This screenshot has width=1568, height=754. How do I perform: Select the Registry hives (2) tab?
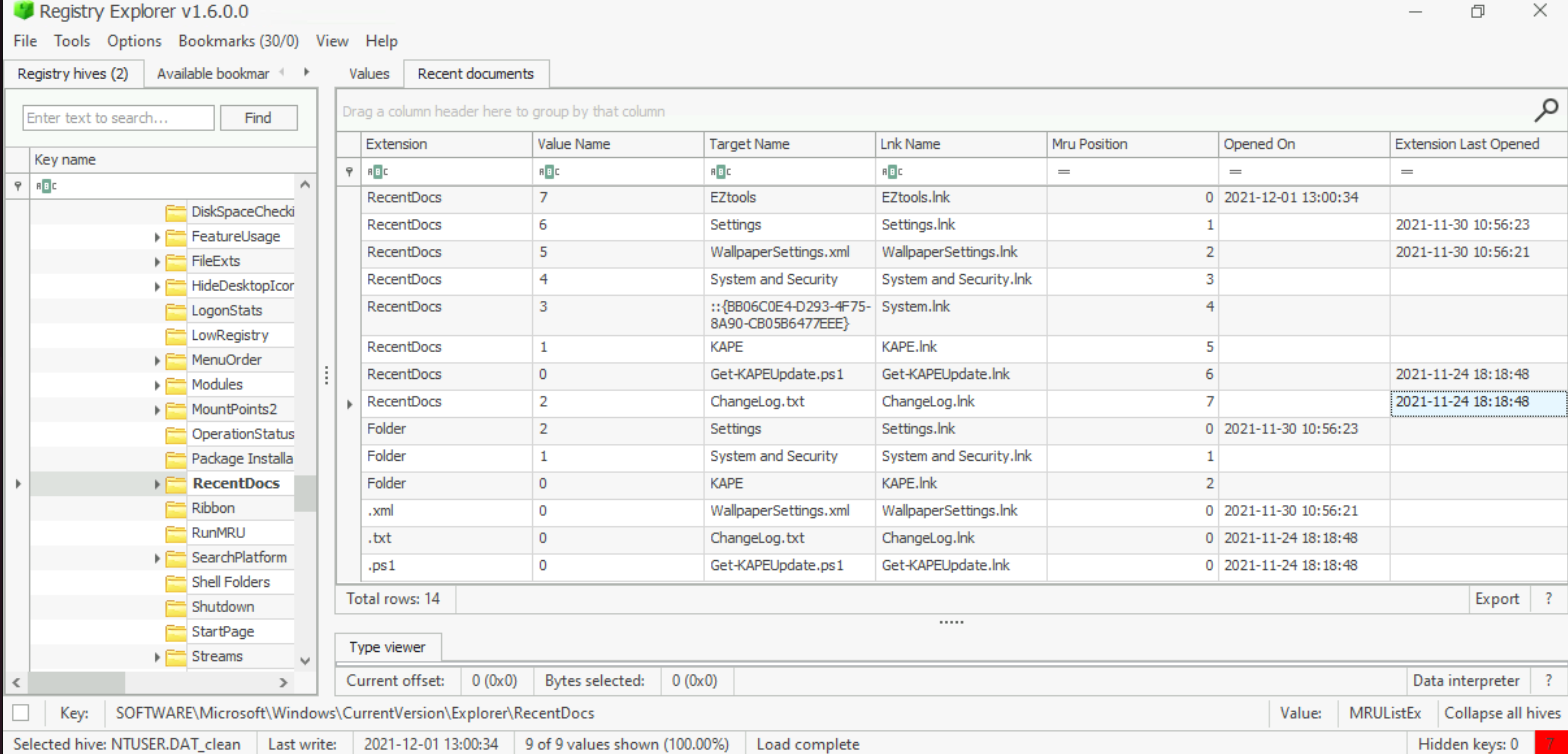click(73, 74)
